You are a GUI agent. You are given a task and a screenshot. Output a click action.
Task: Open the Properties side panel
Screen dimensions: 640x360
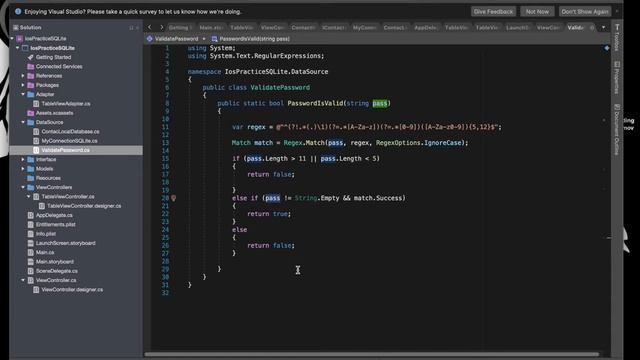pos(617,78)
